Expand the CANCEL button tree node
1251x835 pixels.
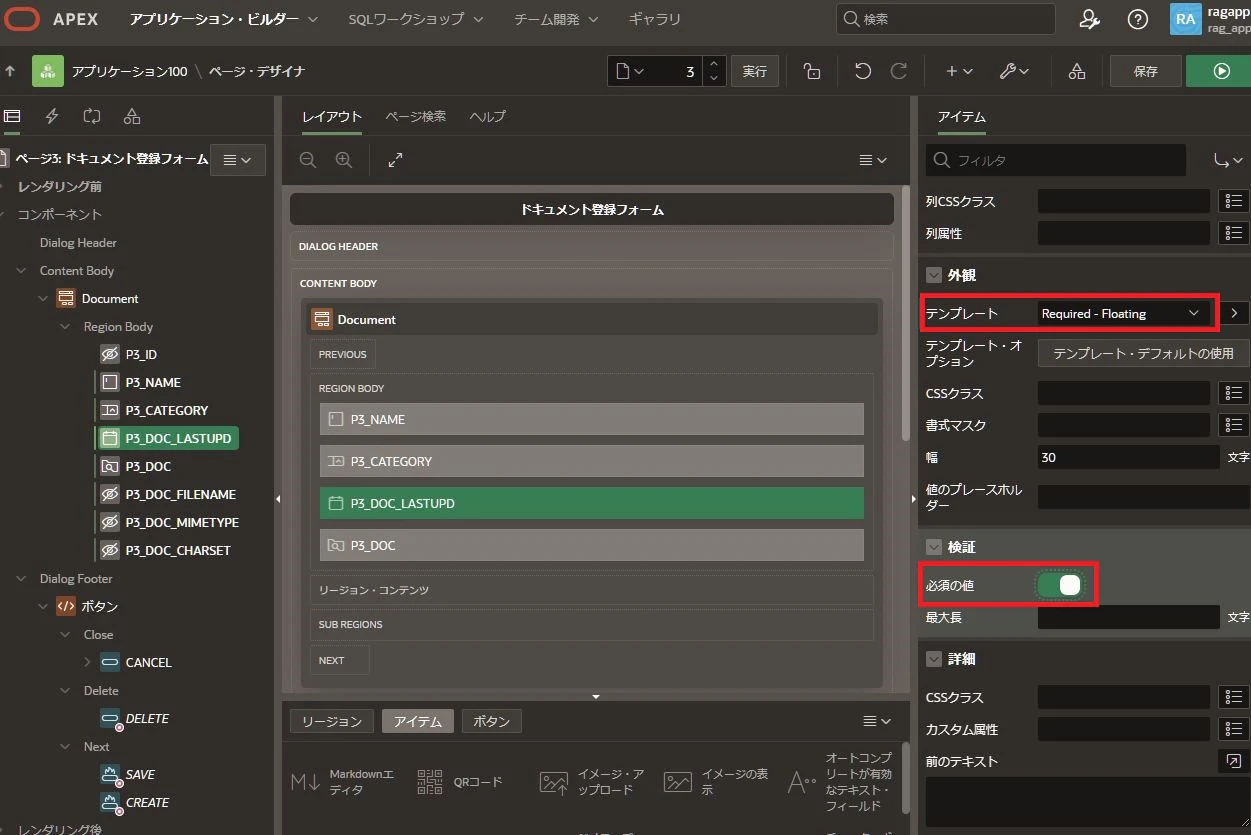click(87, 662)
